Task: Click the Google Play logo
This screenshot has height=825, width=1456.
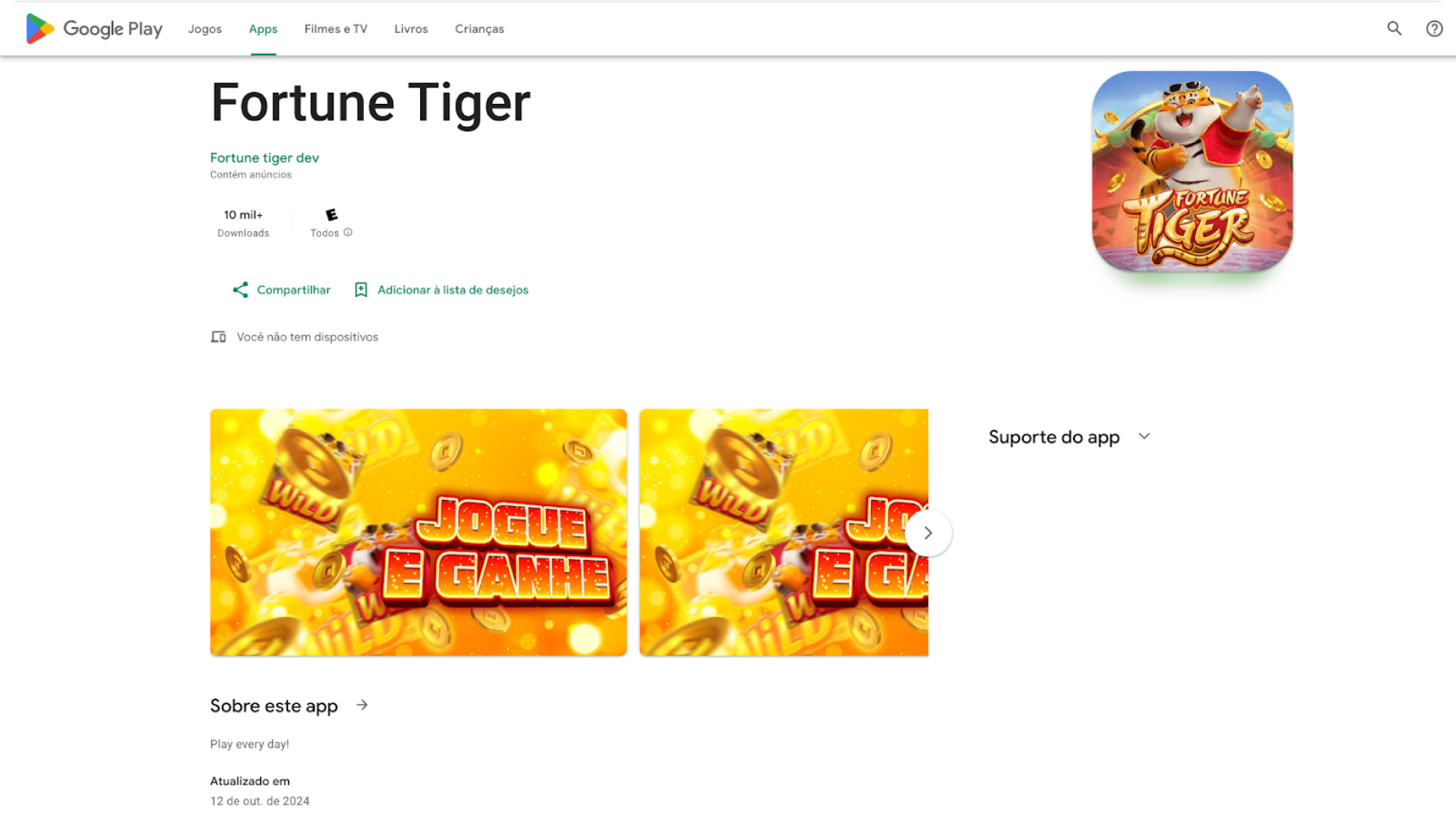Action: pos(94,29)
